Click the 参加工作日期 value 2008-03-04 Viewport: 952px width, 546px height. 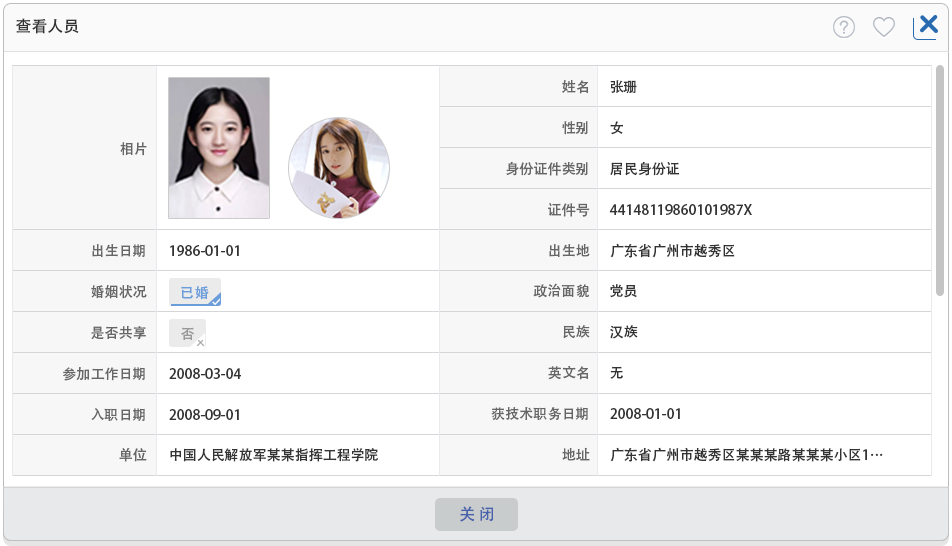point(205,374)
